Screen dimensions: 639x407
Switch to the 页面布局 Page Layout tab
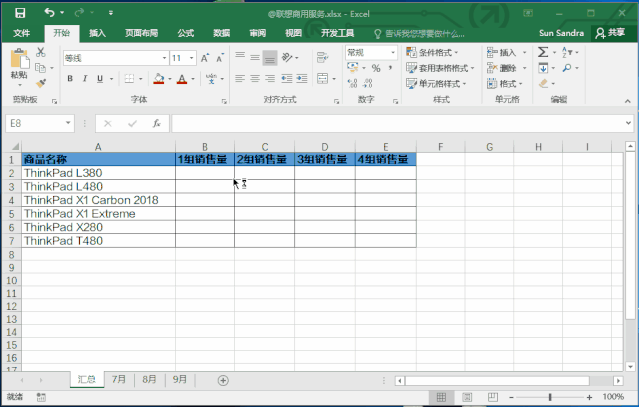click(x=141, y=33)
